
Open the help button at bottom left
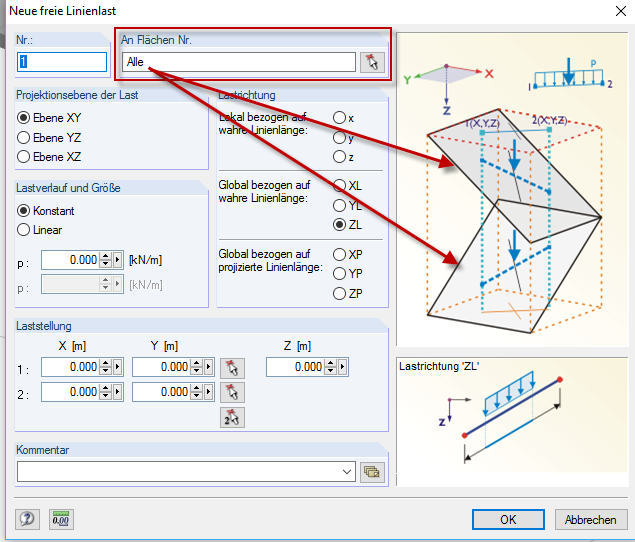click(x=28, y=519)
